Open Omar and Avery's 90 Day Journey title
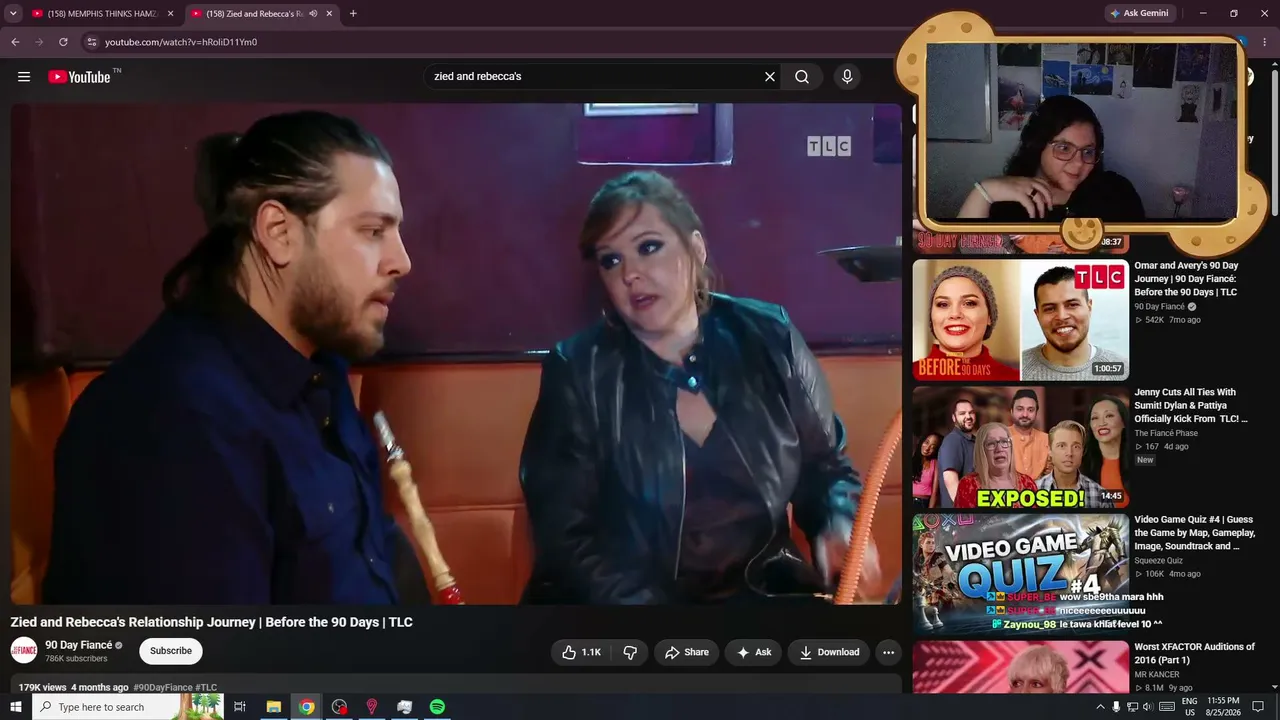Screen dimensions: 1280x720 (x=1186, y=279)
